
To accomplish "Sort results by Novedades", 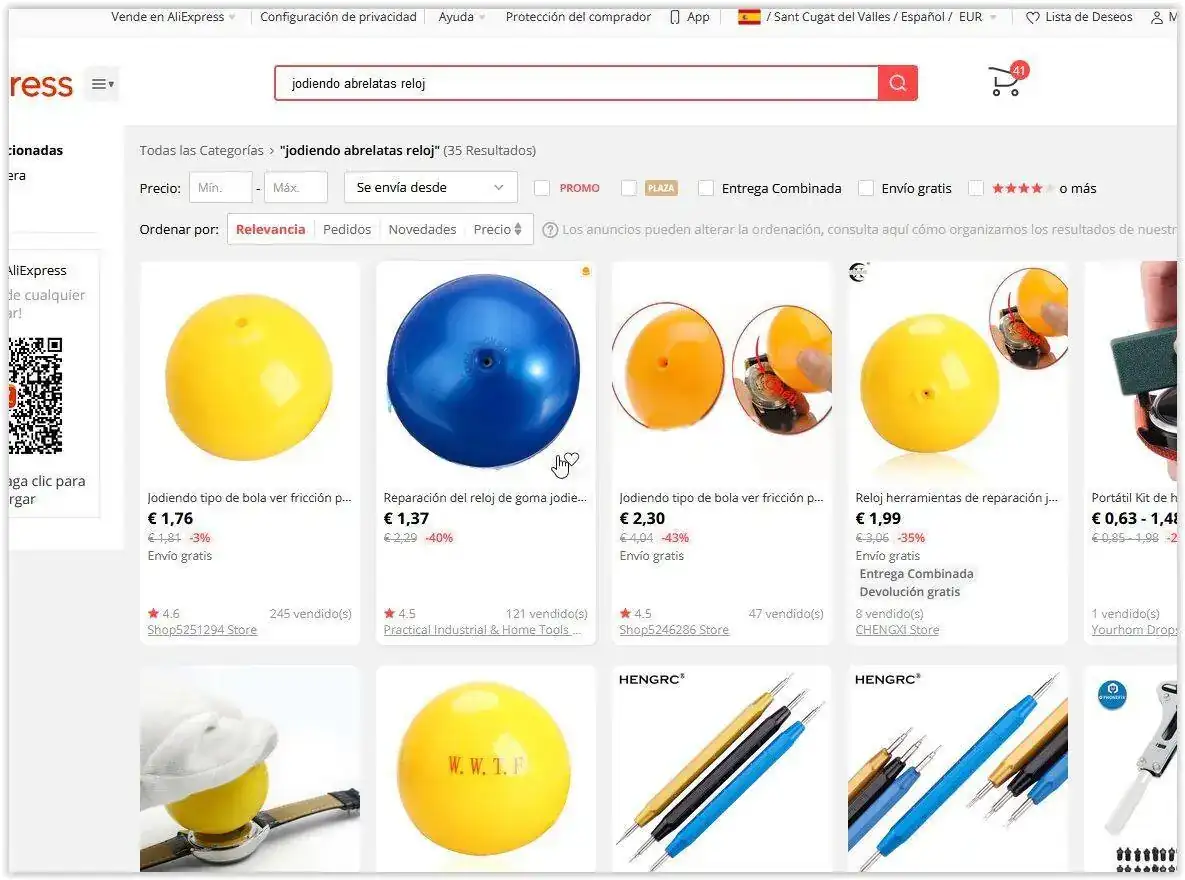I will 422,229.
